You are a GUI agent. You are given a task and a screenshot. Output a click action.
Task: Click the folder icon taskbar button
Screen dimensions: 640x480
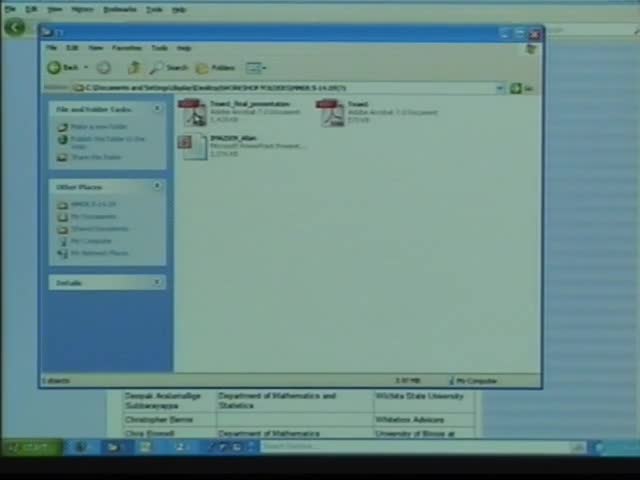click(112, 447)
